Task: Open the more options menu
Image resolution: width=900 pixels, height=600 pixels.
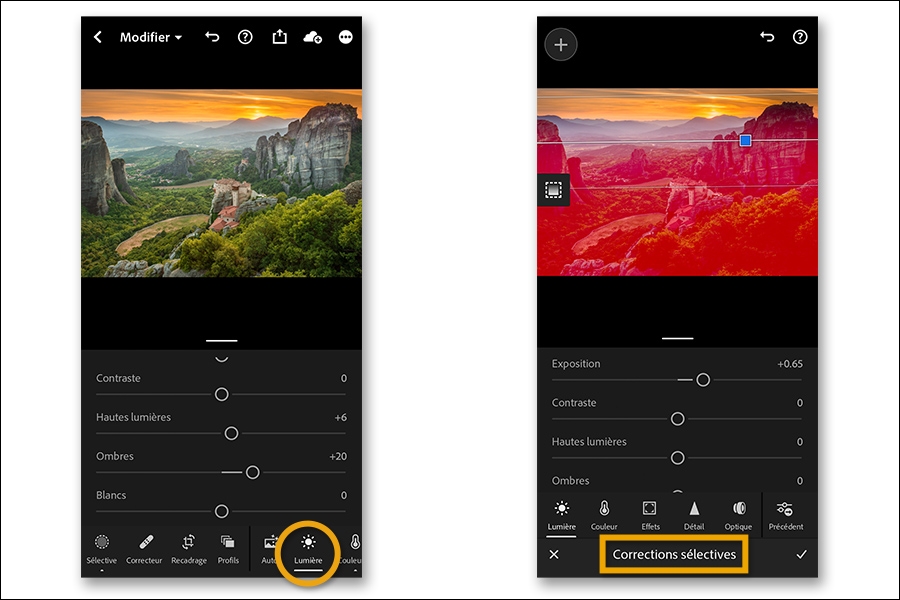Action: coord(344,35)
